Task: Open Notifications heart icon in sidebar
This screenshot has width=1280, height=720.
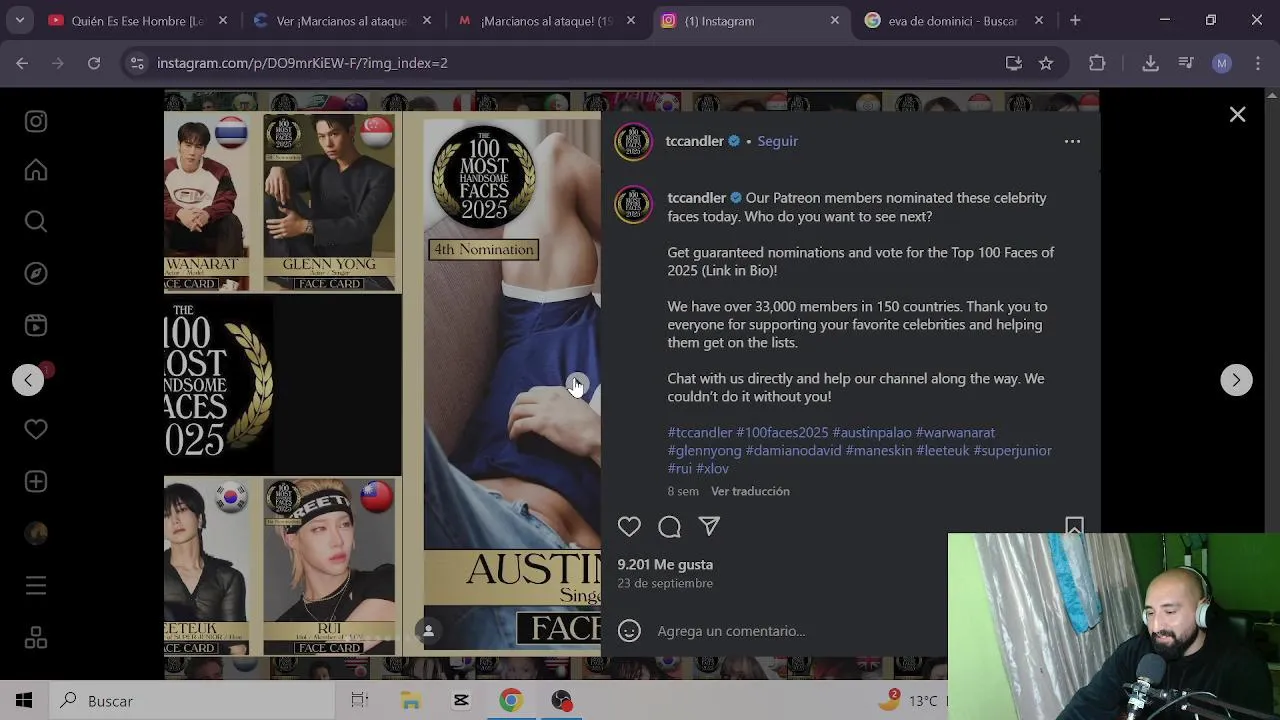Action: tap(36, 429)
